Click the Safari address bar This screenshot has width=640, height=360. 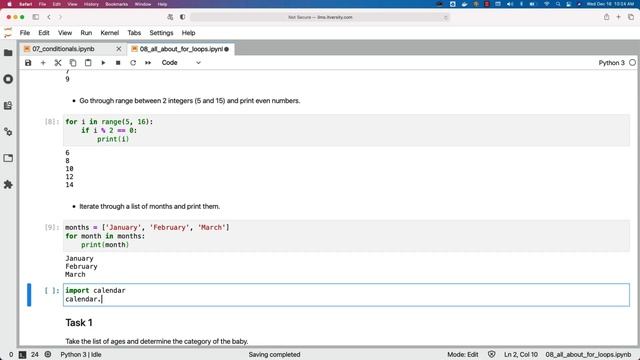(320, 17)
